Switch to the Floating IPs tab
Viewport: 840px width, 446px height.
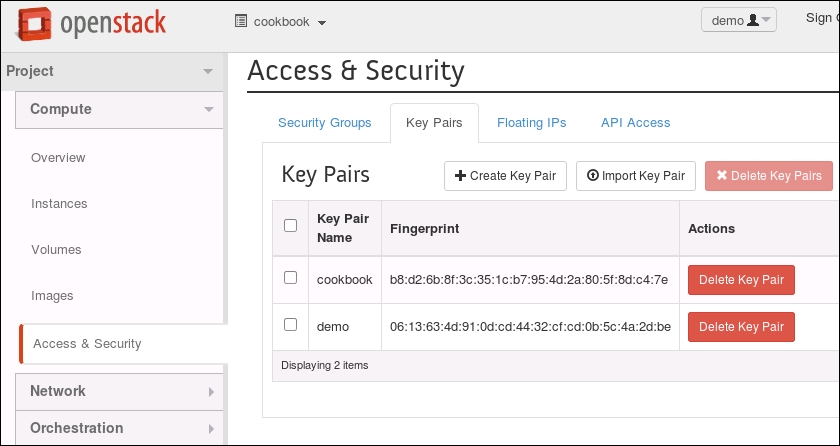point(531,123)
